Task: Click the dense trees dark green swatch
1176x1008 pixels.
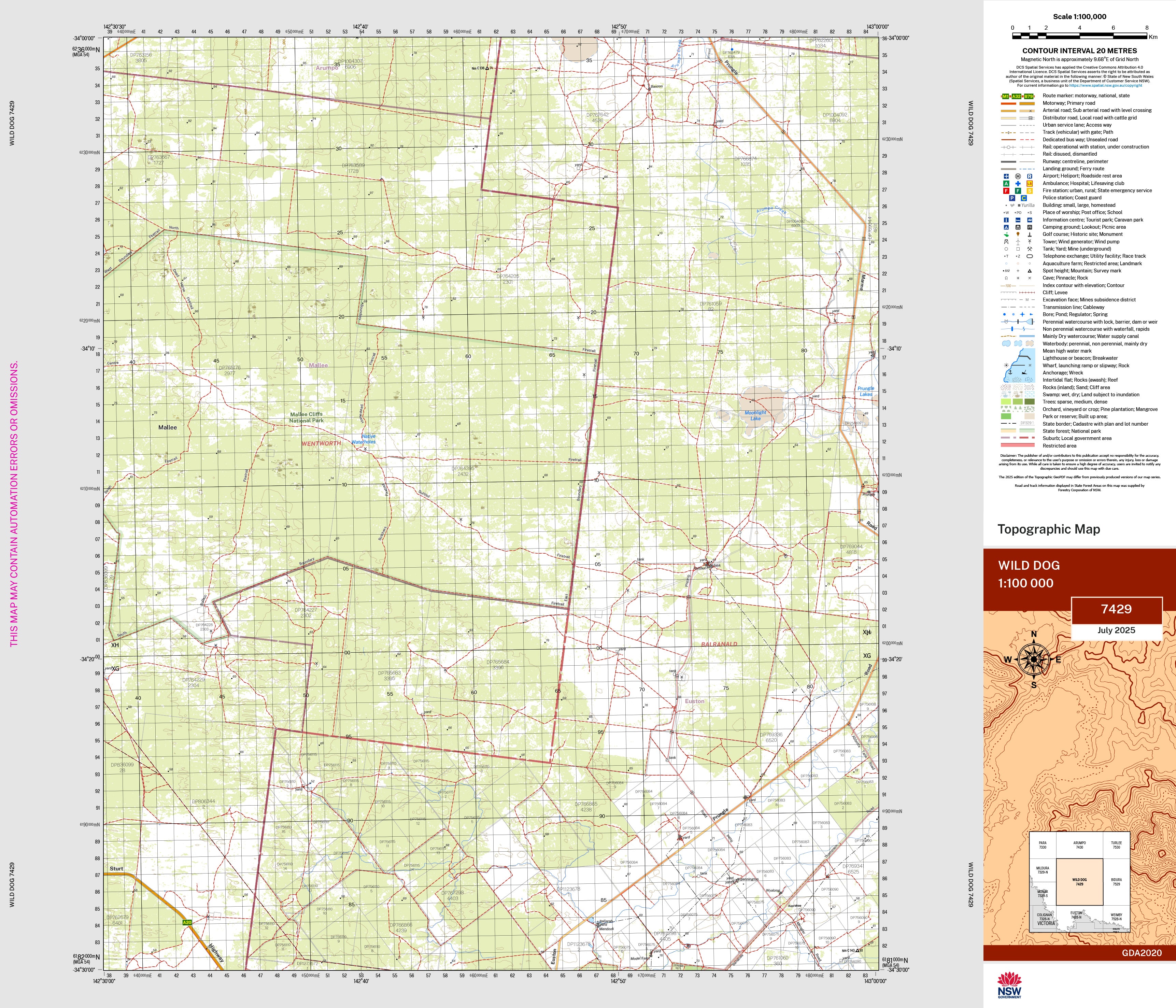Action: (x=1030, y=402)
